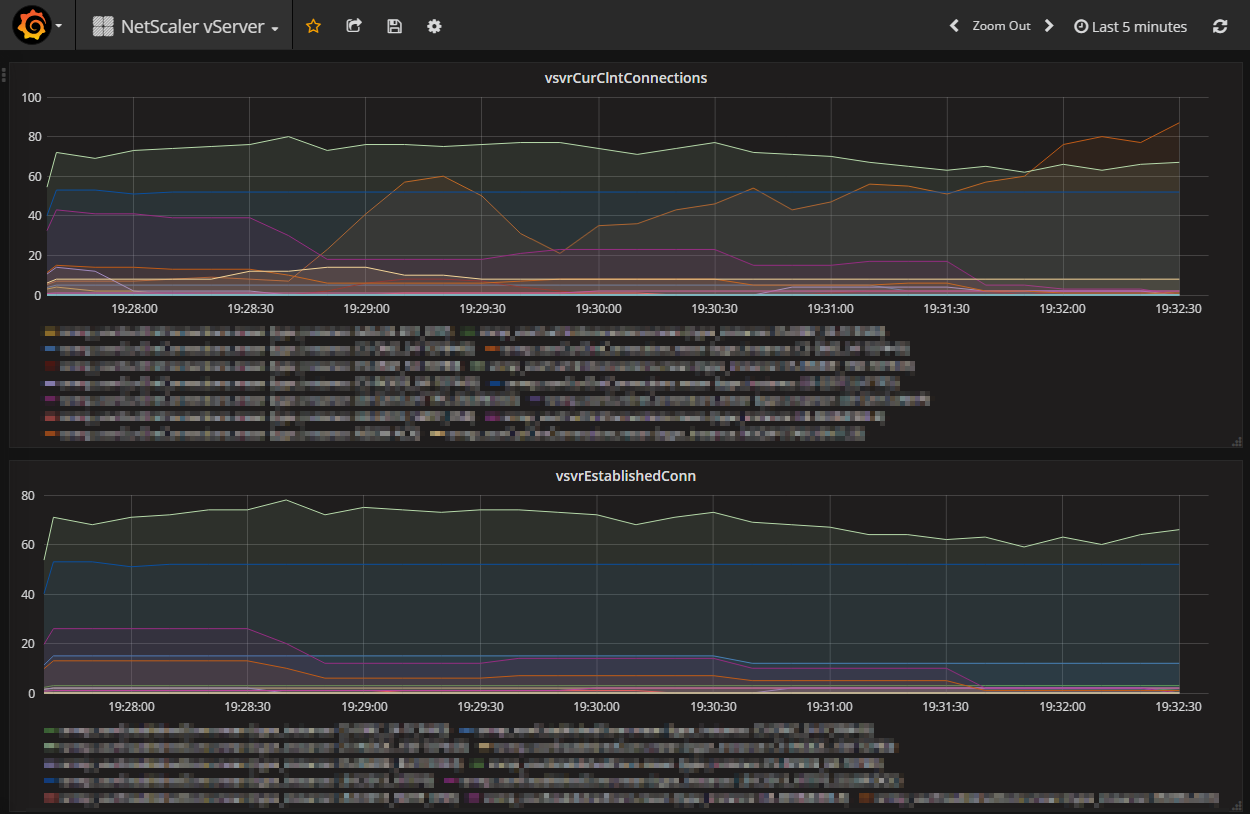Viewport: 1250px width, 814px height.
Task: Open the vsvrEstablishedConn panel title menu
Action: pos(625,476)
